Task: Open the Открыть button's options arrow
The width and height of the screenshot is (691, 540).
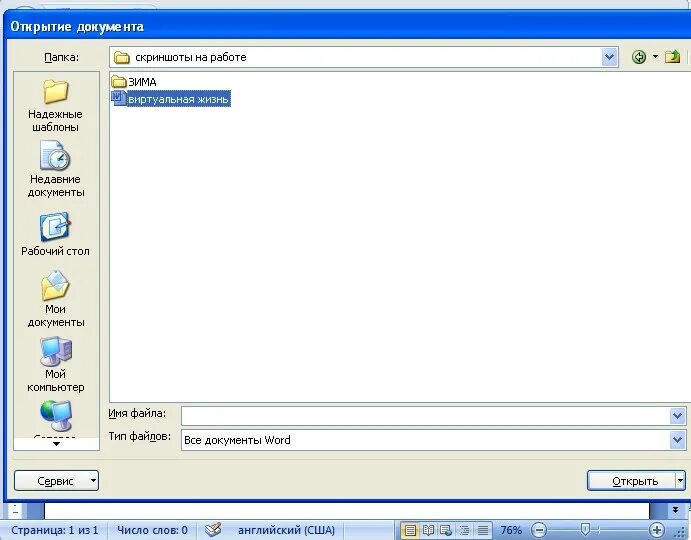Action: tap(680, 480)
